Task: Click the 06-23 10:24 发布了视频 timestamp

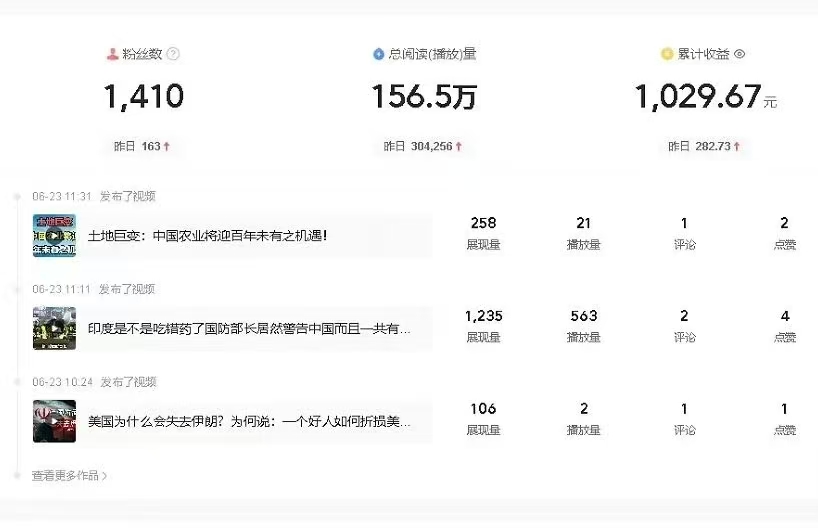Action: tap(94, 382)
